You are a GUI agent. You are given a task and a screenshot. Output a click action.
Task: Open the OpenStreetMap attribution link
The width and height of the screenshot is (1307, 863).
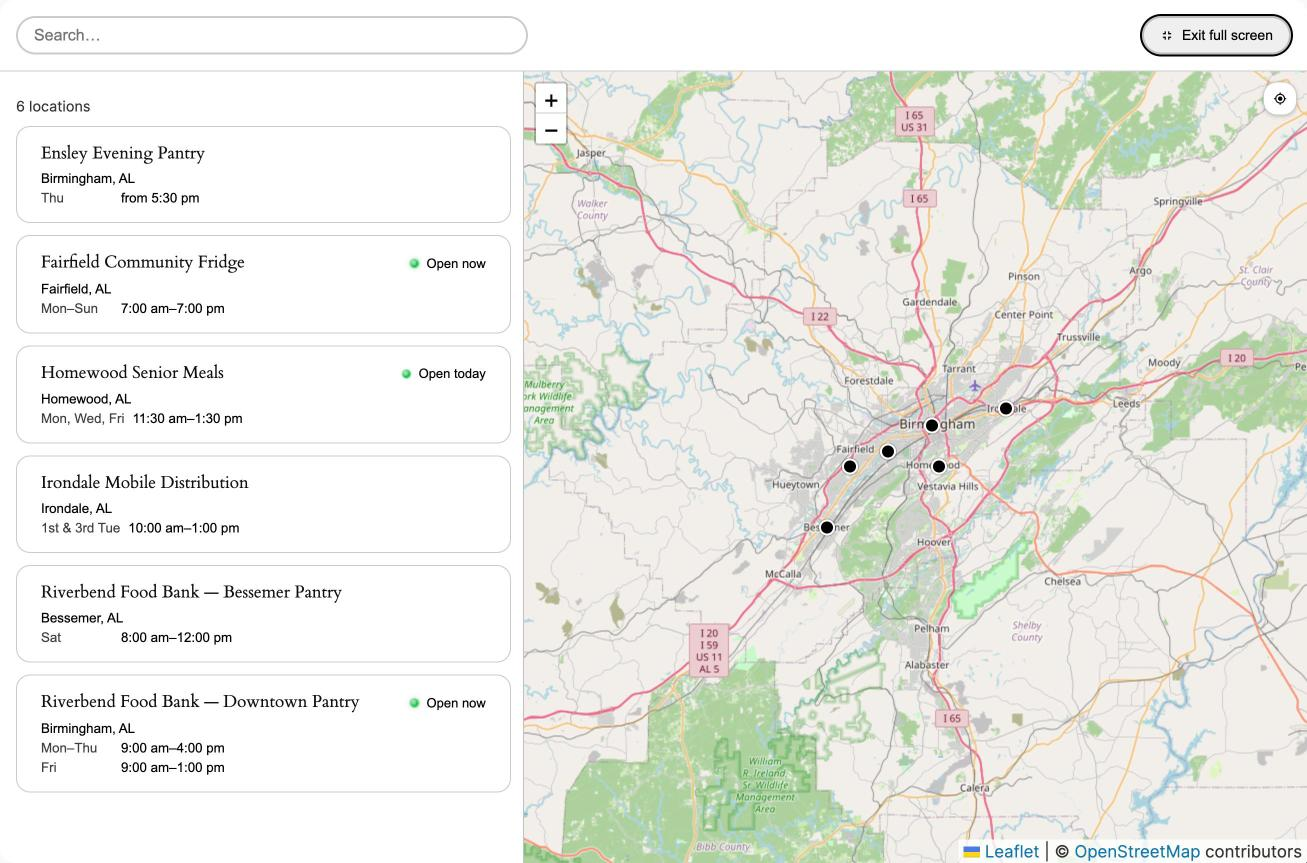(1137, 851)
